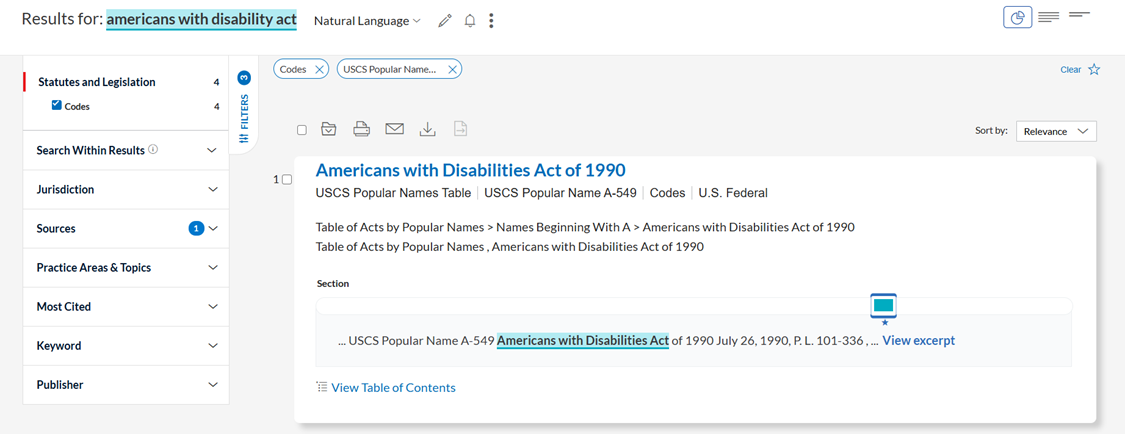Open Americans with Disabilities Act of 1990 result

pos(471,170)
